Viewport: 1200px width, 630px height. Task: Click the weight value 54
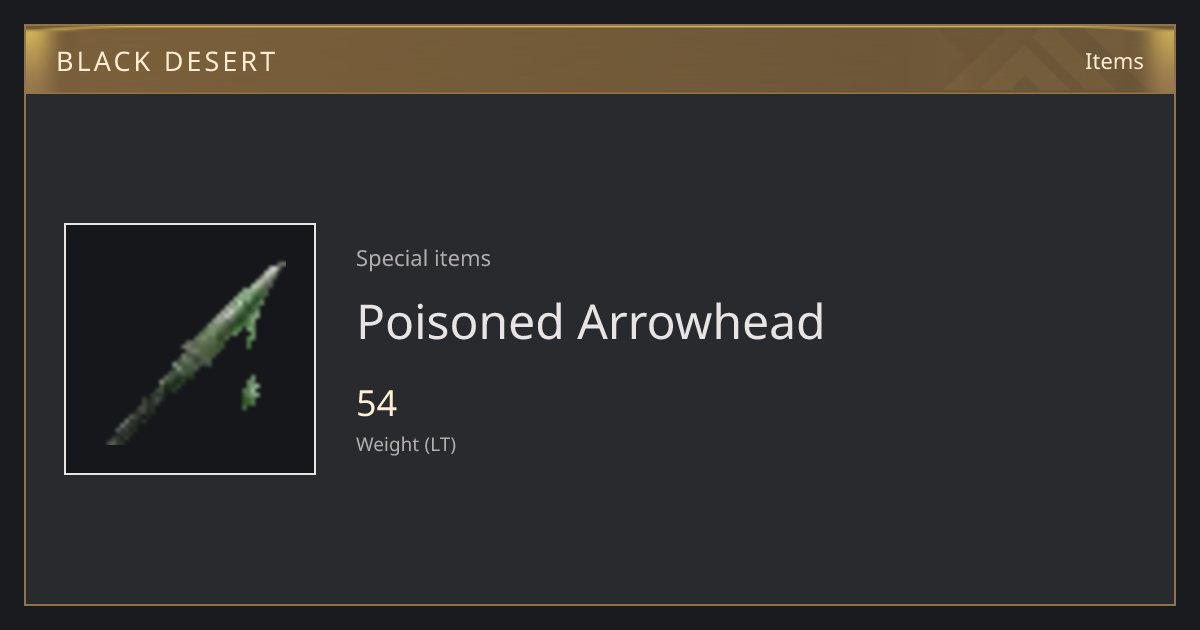click(x=377, y=404)
